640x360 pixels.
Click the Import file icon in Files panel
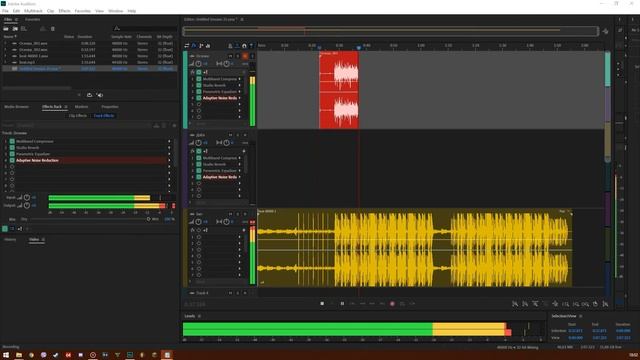pos(15,29)
